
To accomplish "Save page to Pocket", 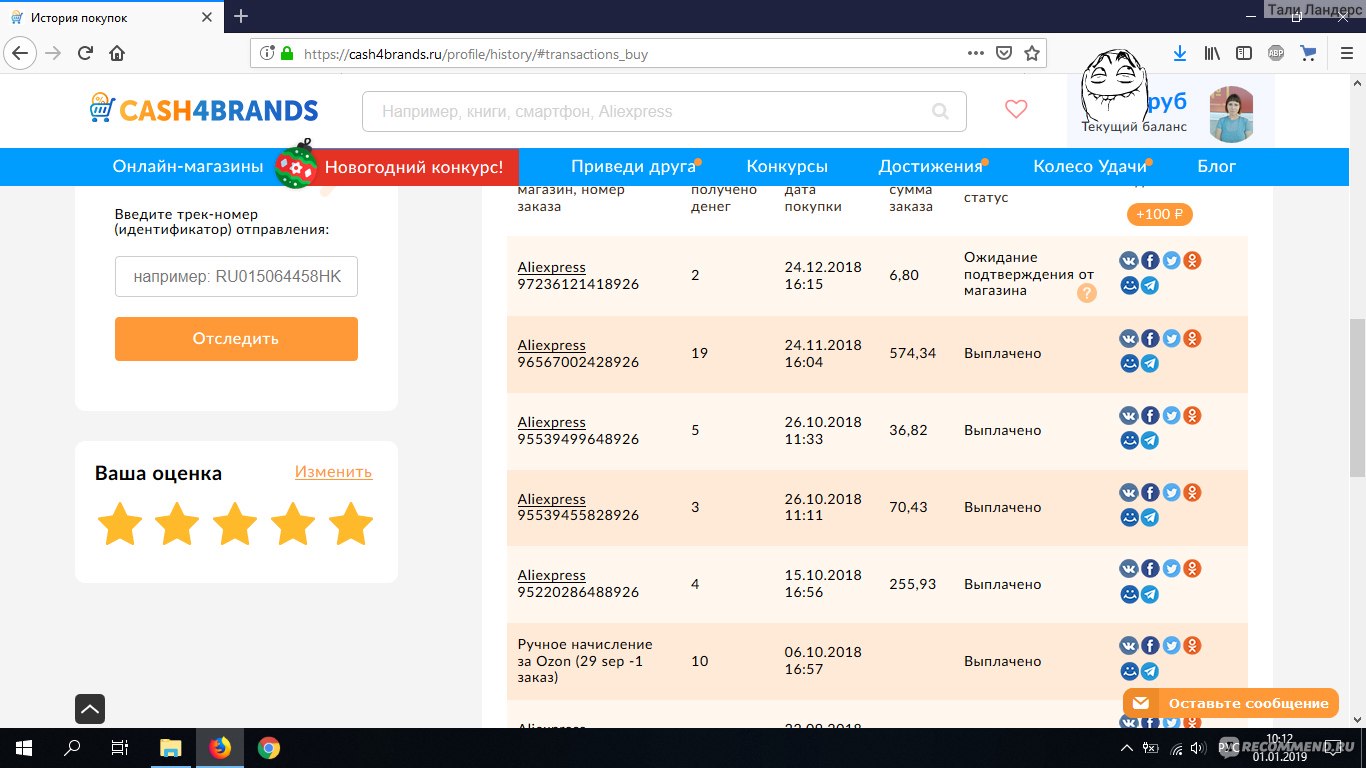I will tap(1004, 53).
